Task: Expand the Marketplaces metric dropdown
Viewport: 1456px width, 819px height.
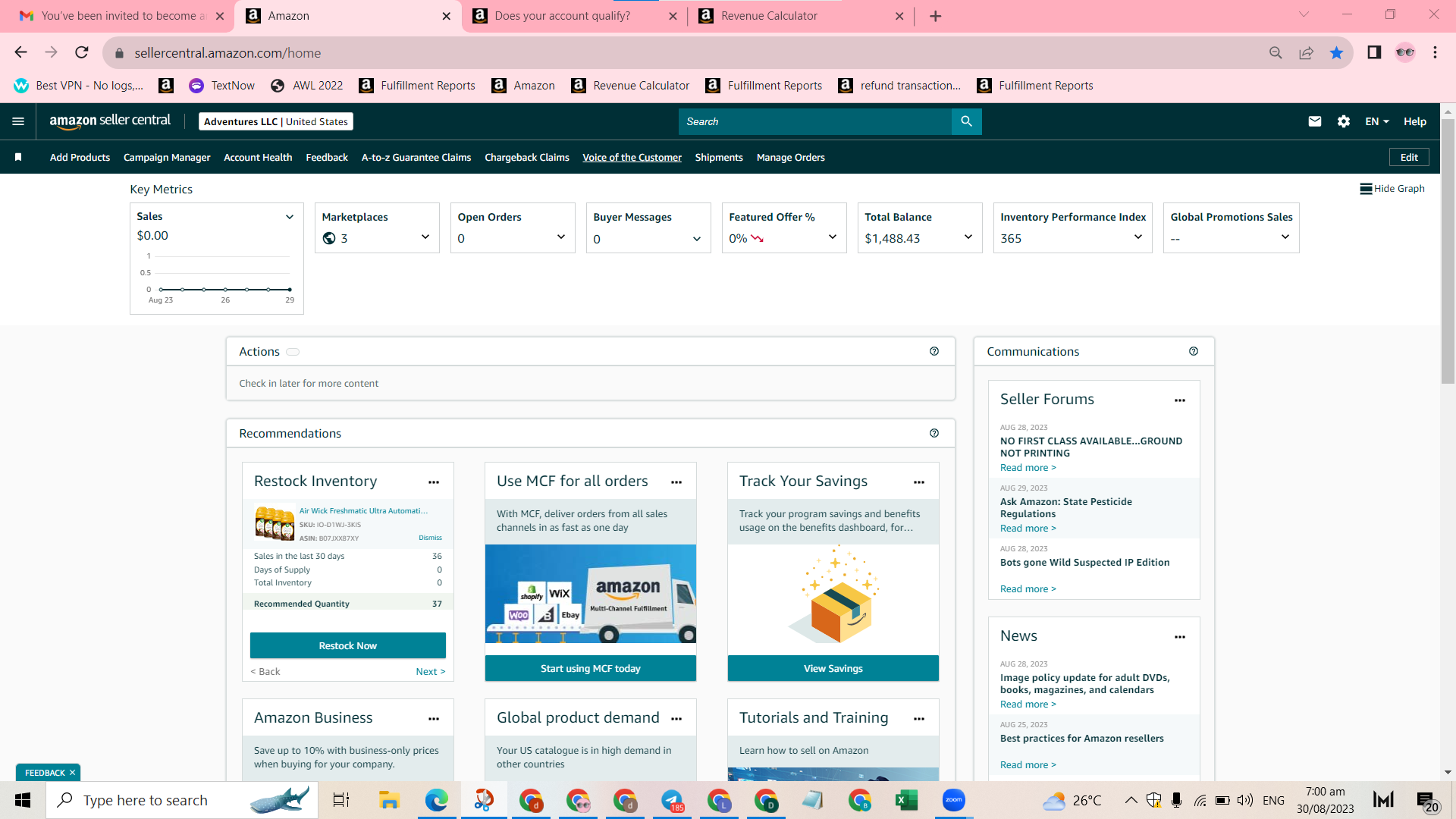Action: [x=425, y=237]
